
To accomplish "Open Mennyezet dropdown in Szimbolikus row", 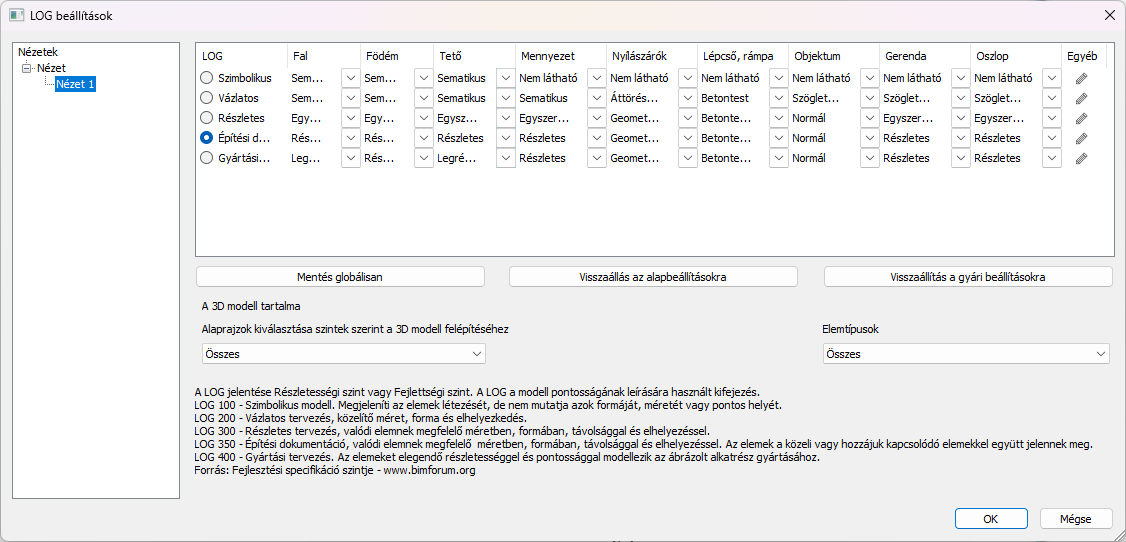I will 597,78.
